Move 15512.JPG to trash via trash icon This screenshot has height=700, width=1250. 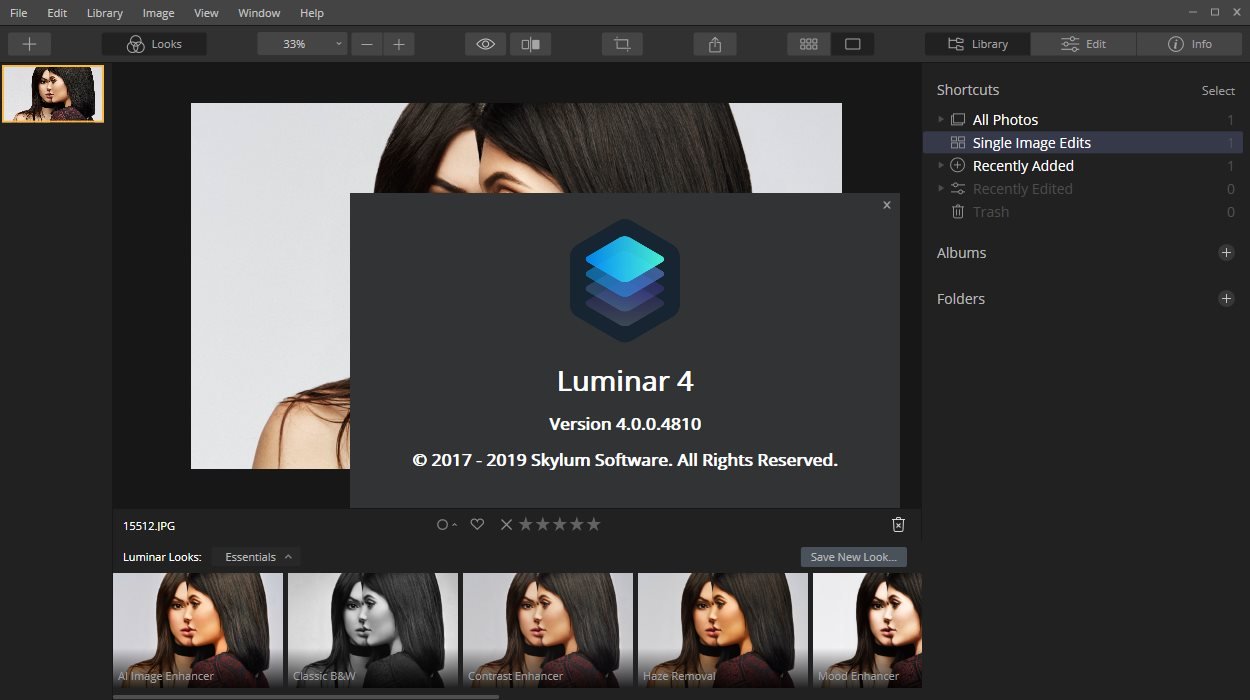[x=897, y=524]
